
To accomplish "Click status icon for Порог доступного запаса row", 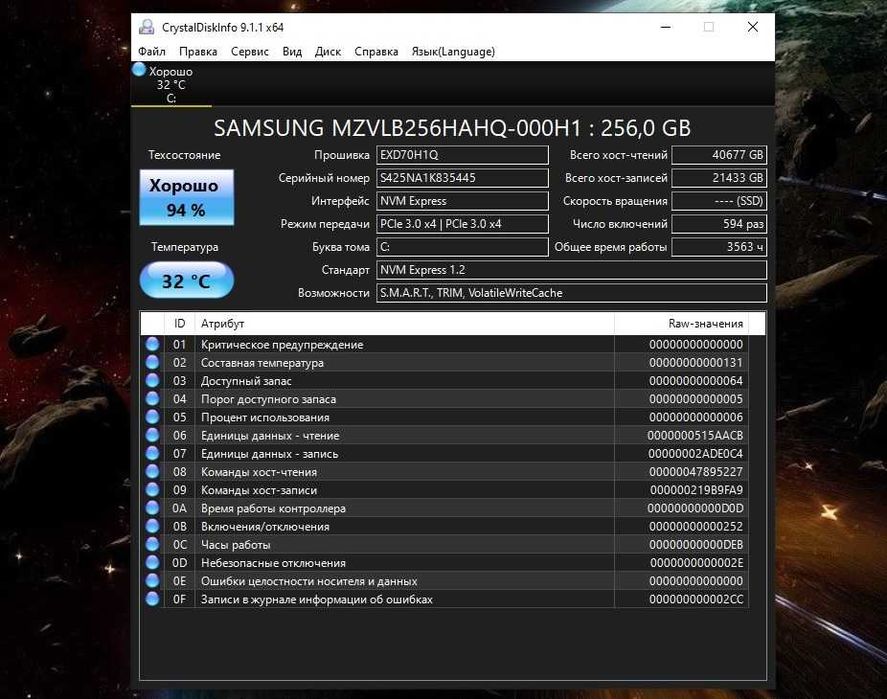I will coord(152,399).
